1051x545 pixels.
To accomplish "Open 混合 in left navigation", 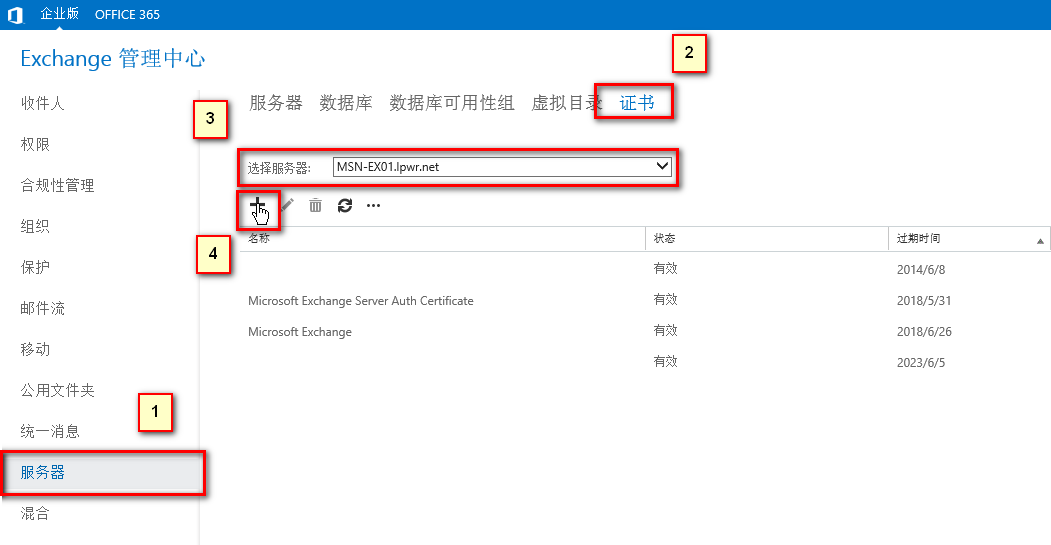I will pyautogui.click(x=35, y=513).
